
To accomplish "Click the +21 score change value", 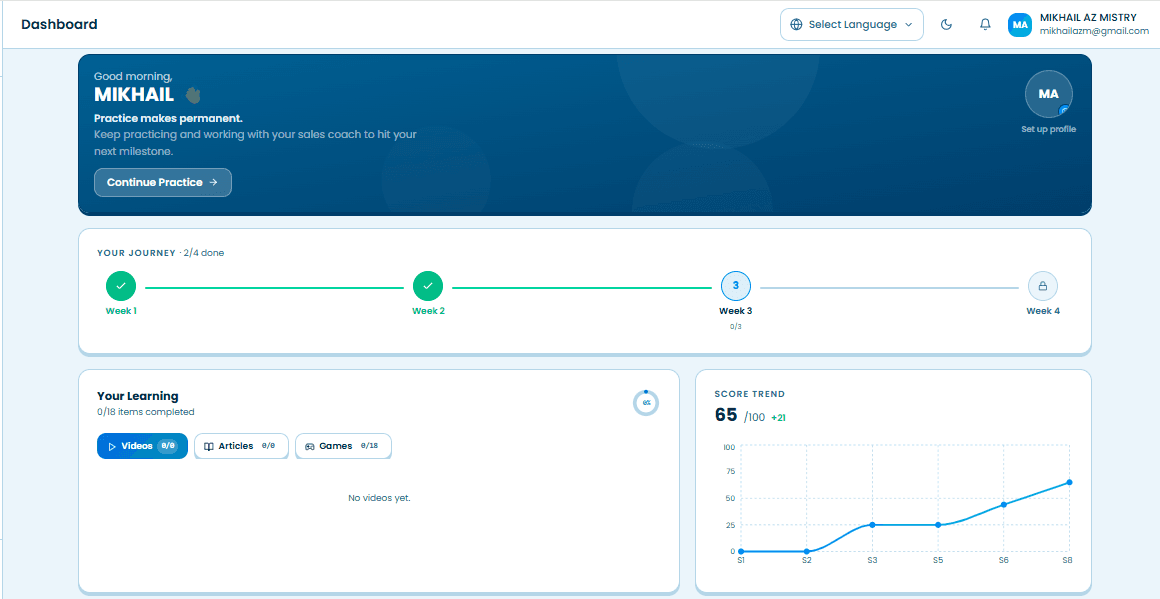I will 778,418.
